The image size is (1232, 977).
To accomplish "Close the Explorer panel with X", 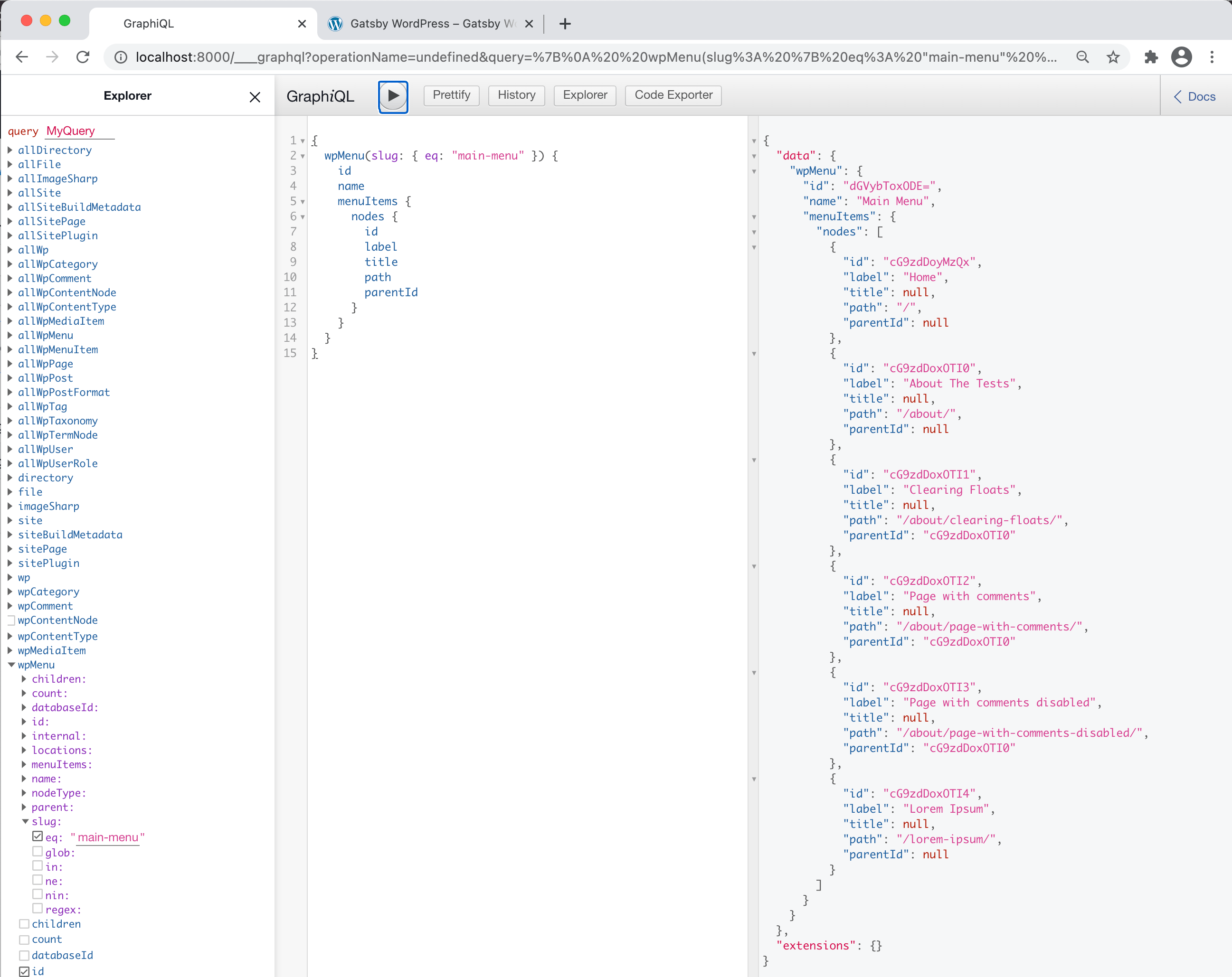I will (x=255, y=97).
